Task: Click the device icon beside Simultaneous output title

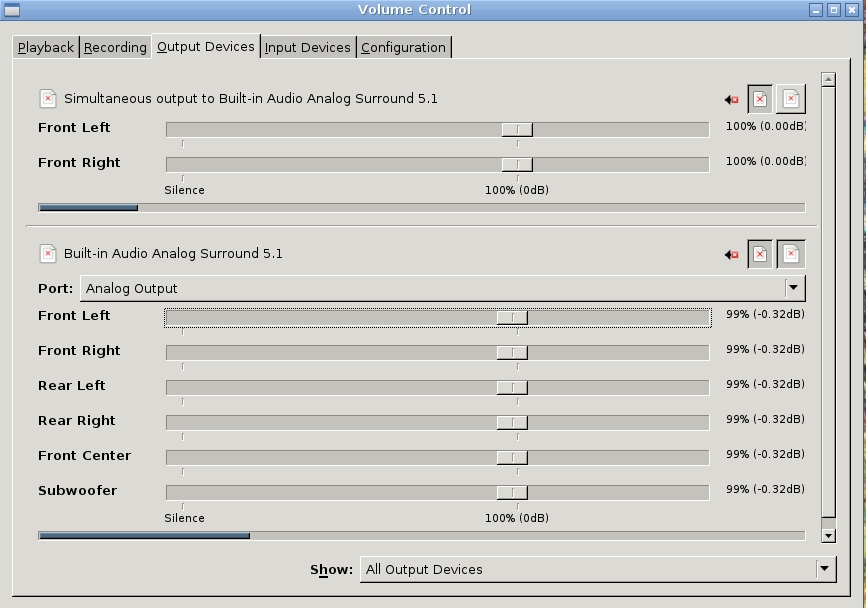Action: click(48, 99)
